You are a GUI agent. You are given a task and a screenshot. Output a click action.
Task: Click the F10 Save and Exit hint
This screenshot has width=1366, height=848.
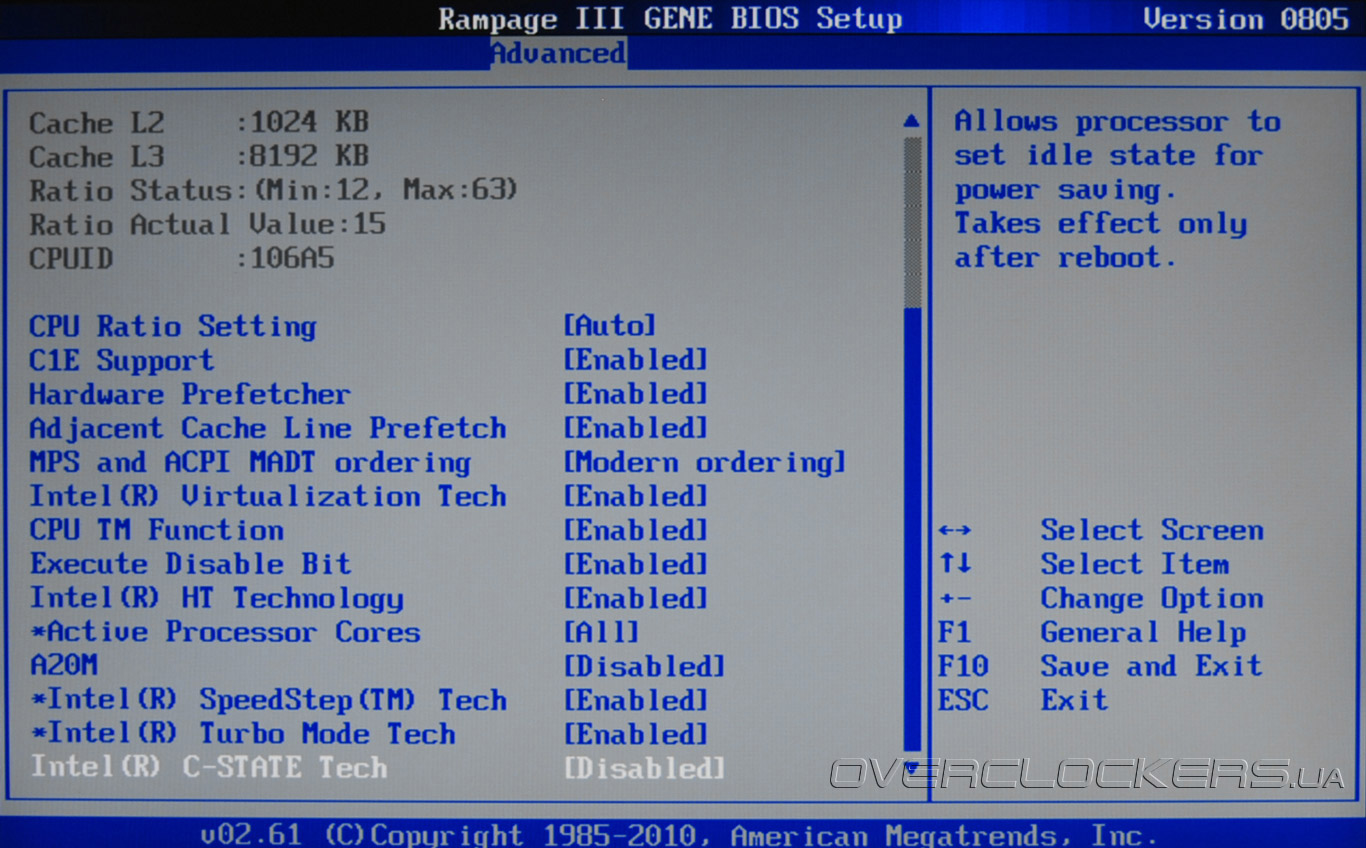click(x=1100, y=666)
